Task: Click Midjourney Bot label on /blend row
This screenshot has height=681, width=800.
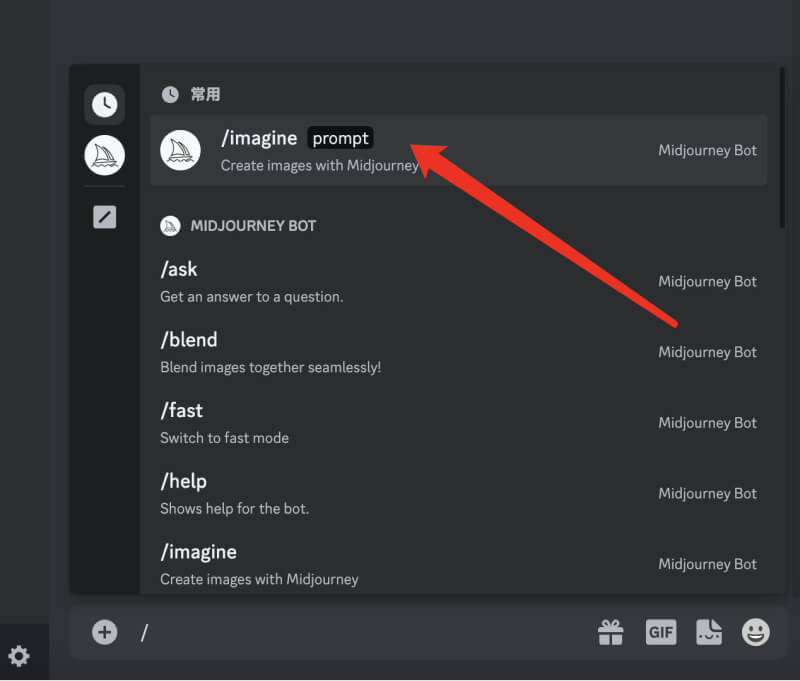Action: click(708, 352)
